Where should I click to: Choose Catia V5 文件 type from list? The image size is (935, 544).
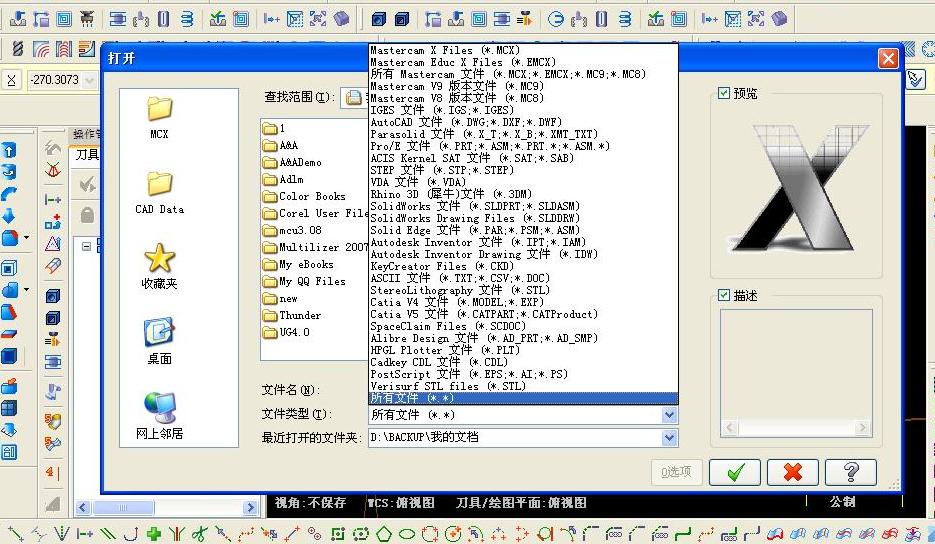523,314
